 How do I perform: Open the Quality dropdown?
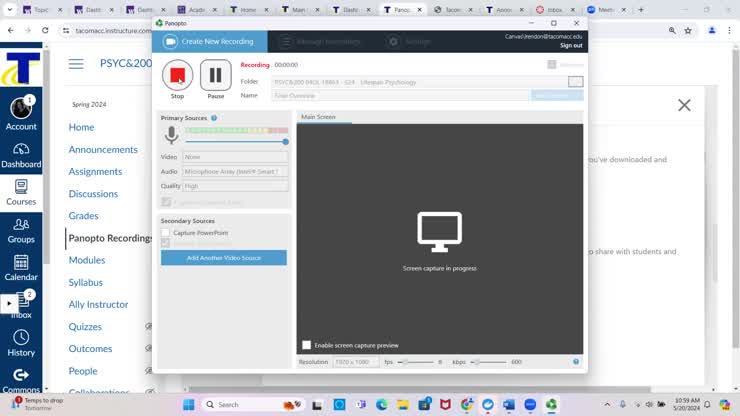pos(235,186)
